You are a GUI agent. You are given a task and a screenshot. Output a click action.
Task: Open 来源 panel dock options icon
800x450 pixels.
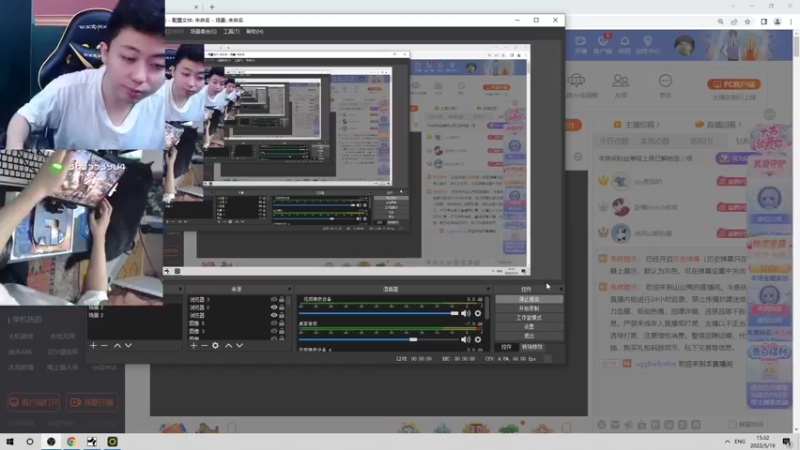pos(289,289)
